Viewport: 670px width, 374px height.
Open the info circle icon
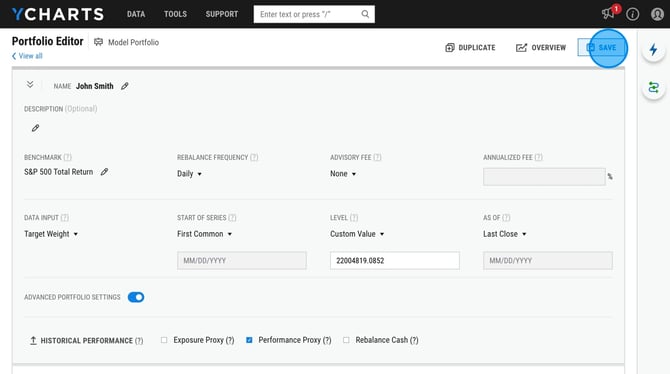click(632, 14)
